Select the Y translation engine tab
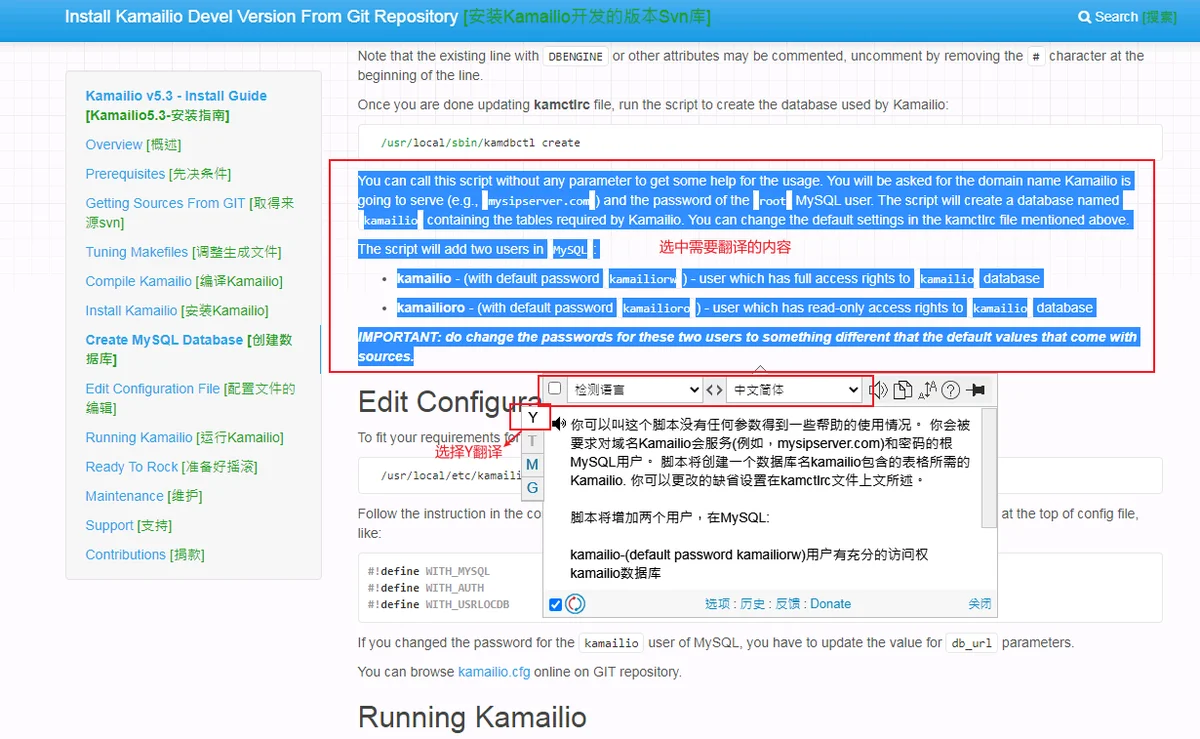 tap(533, 417)
